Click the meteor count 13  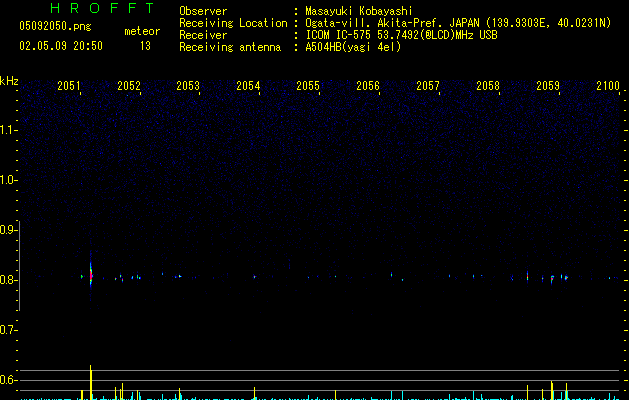145,46
